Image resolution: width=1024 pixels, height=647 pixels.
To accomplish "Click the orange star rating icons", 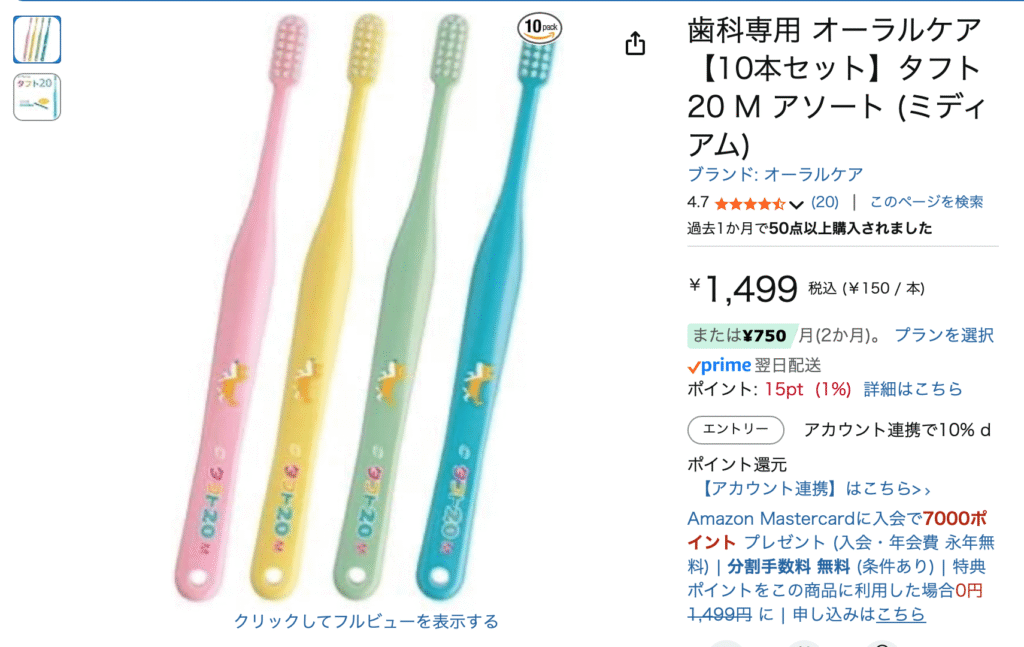I will point(750,204).
